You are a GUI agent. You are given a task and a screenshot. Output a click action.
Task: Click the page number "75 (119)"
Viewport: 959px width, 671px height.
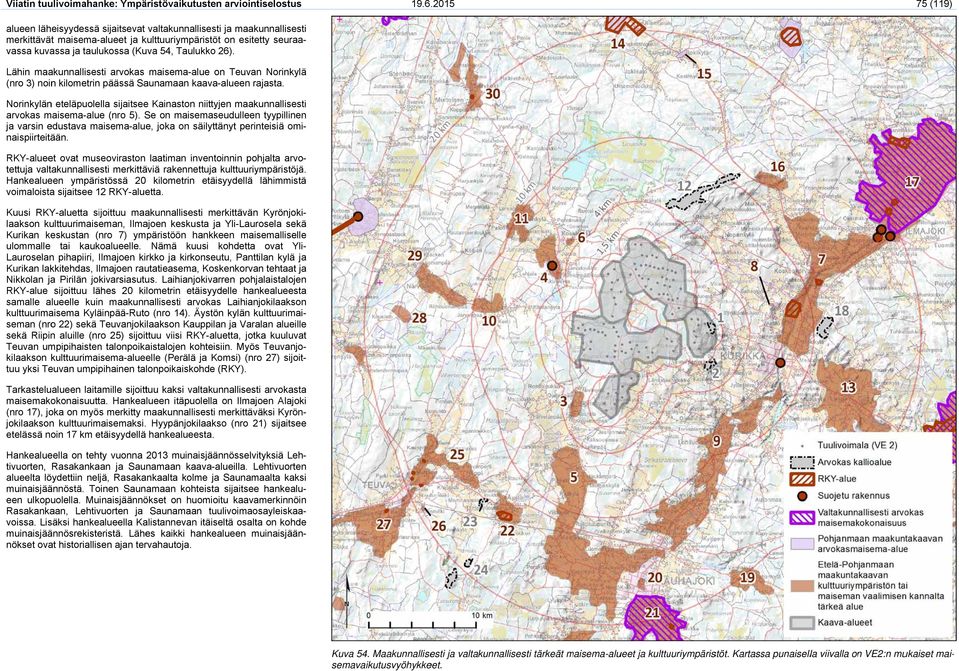pos(934,4)
